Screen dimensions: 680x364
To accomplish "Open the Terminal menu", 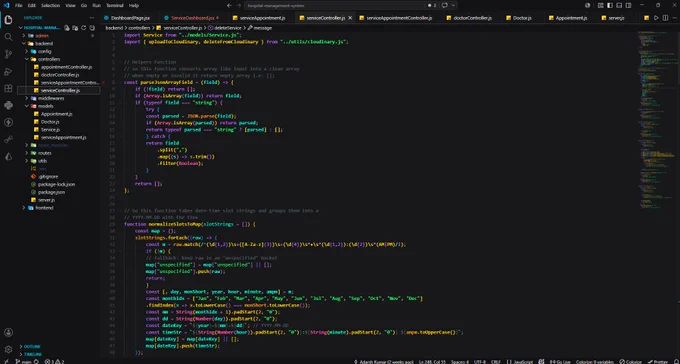I will (114, 6).
